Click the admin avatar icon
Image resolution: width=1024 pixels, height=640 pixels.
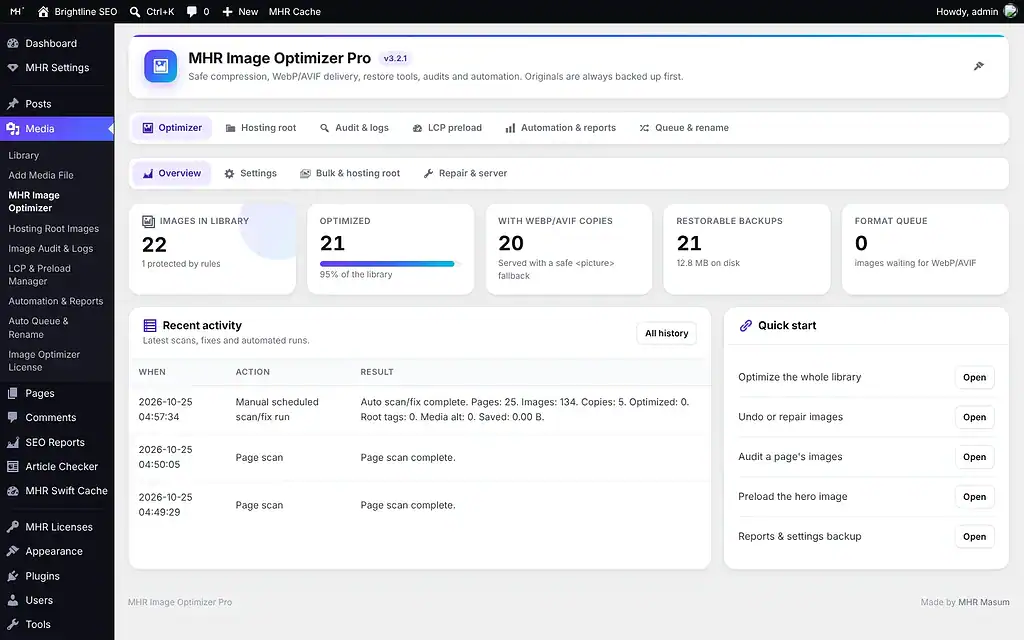(x=1010, y=12)
